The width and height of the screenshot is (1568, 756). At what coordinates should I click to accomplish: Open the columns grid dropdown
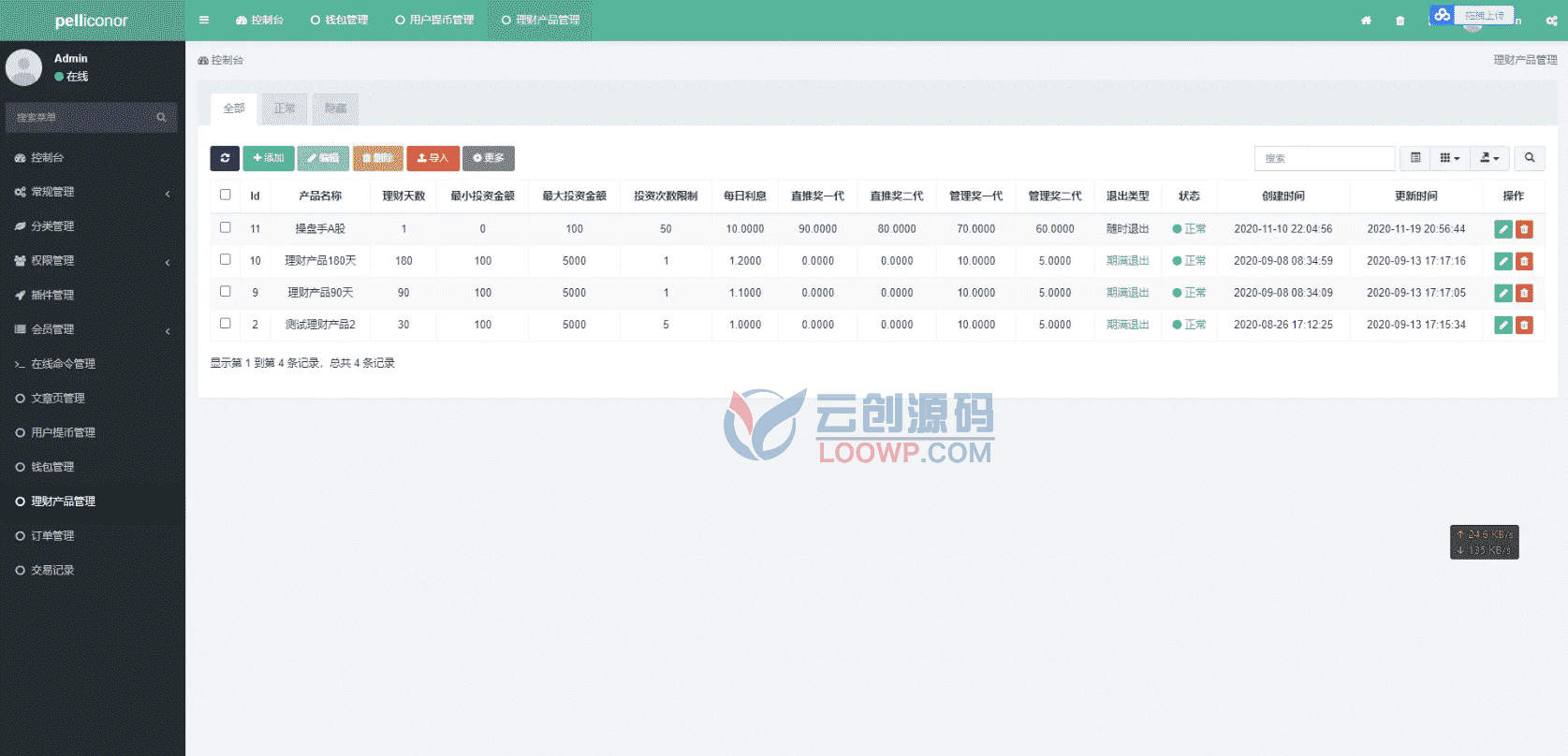pos(1449,158)
